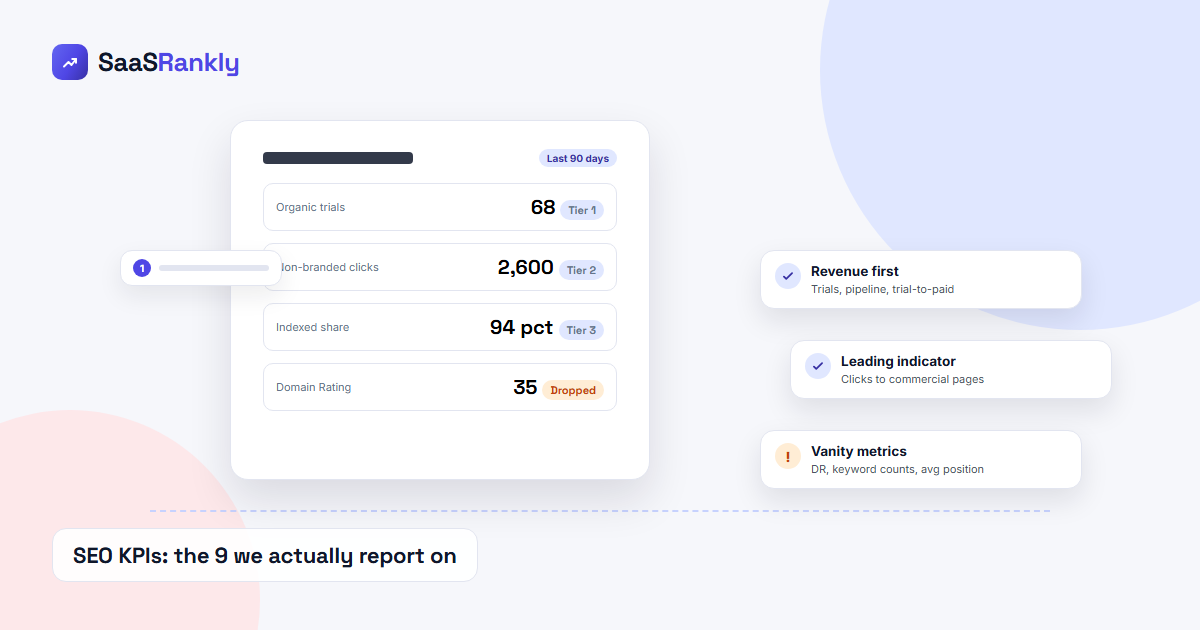The width and height of the screenshot is (1200, 630).
Task: Click Clicks to commercial pages subtitle
Action: pyautogui.click(x=912, y=379)
